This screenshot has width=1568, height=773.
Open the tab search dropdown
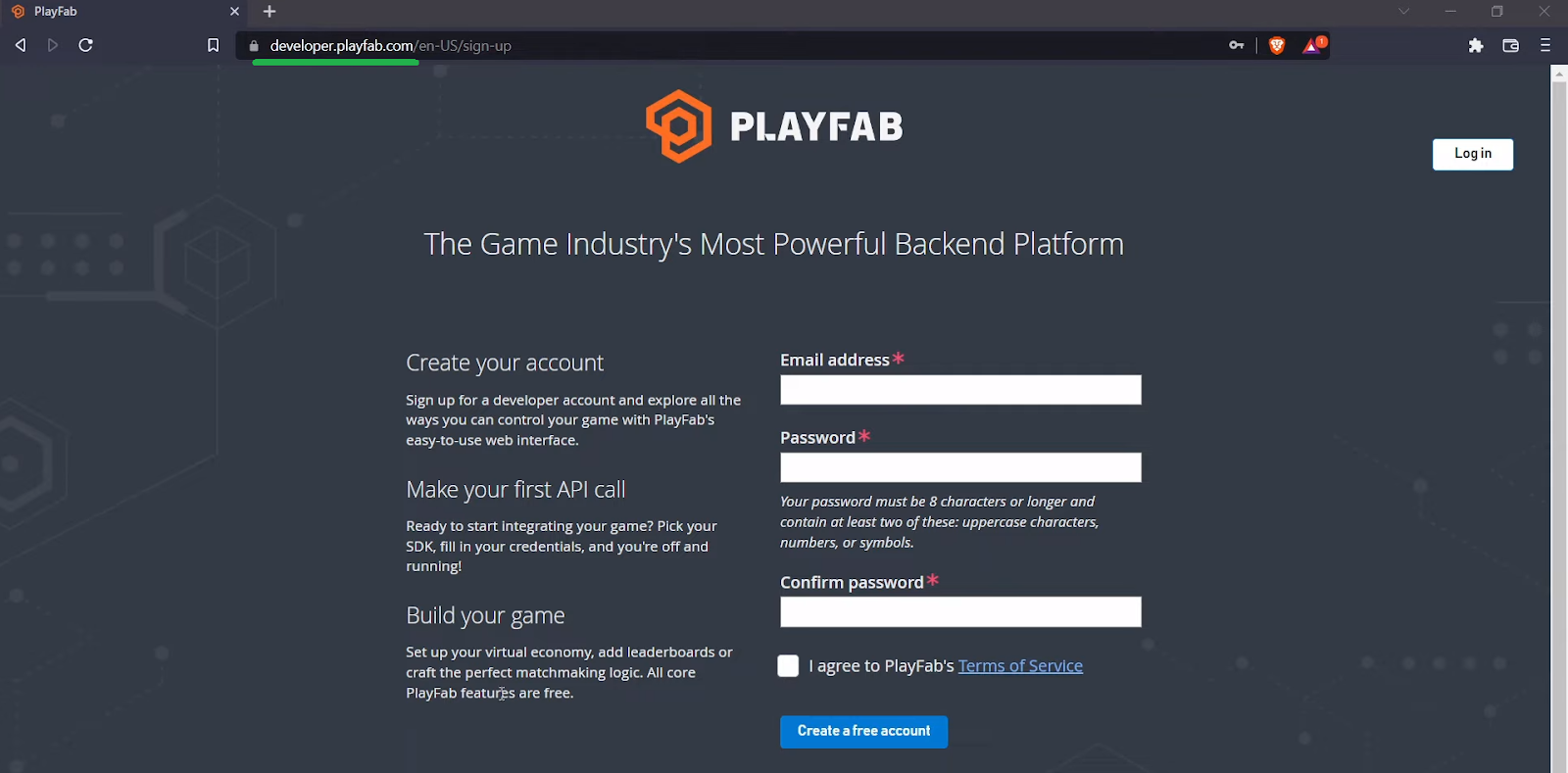pos(1403,12)
